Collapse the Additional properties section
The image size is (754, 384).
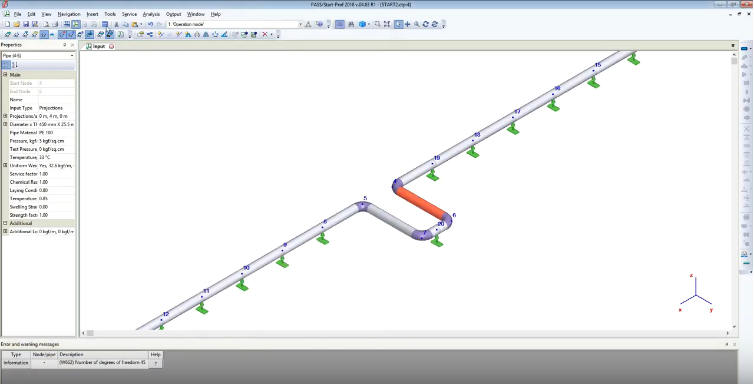[x=5, y=223]
